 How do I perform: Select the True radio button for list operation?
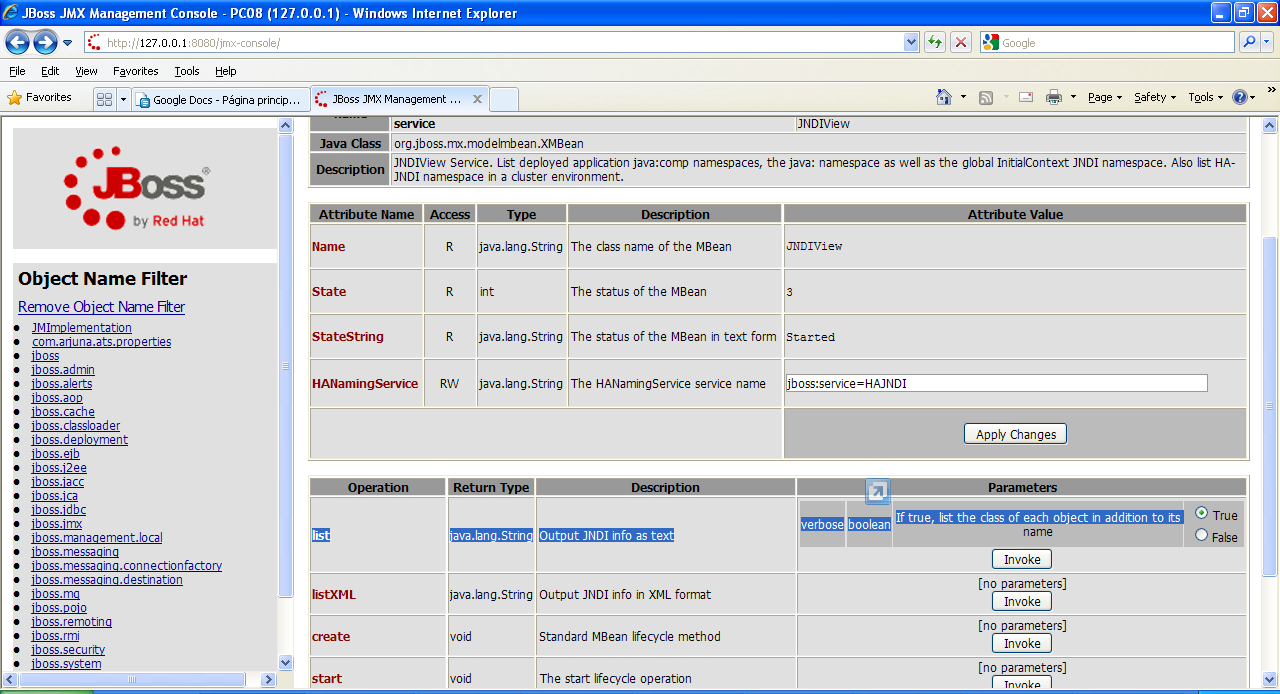pyautogui.click(x=1200, y=513)
